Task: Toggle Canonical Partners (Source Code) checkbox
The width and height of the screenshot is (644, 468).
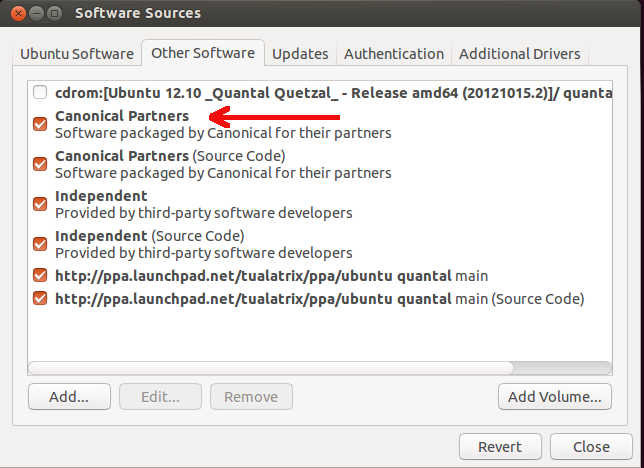Action: pyautogui.click(x=40, y=164)
